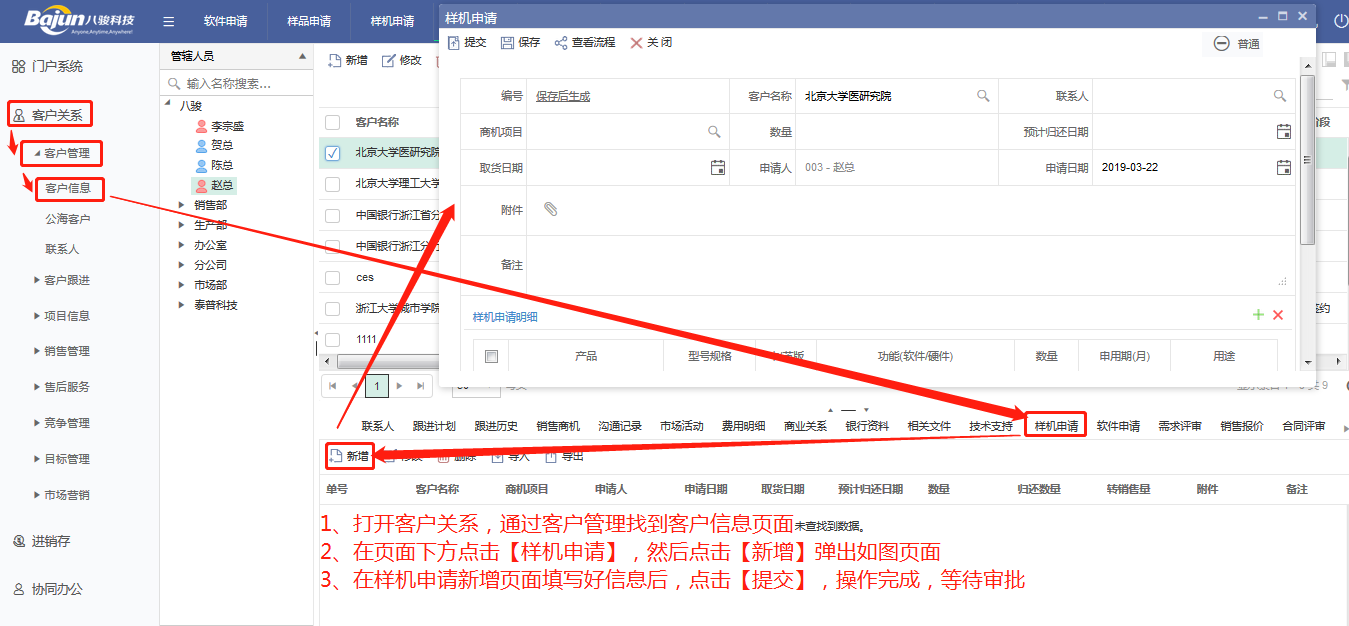Check the 样机申请明细 header checkbox
Screen dimensions: 1349x626
pyautogui.click(x=491, y=356)
